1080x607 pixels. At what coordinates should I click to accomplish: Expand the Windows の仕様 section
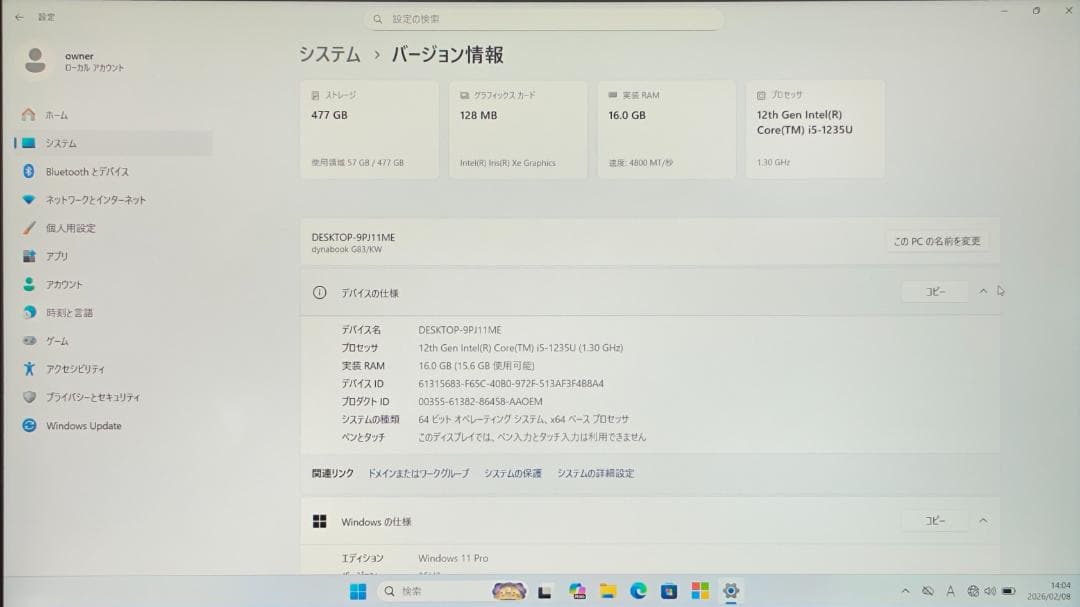pos(983,520)
